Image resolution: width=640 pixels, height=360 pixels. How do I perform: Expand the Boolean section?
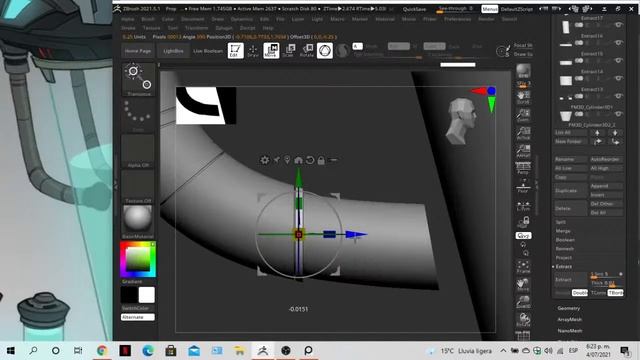coord(565,240)
